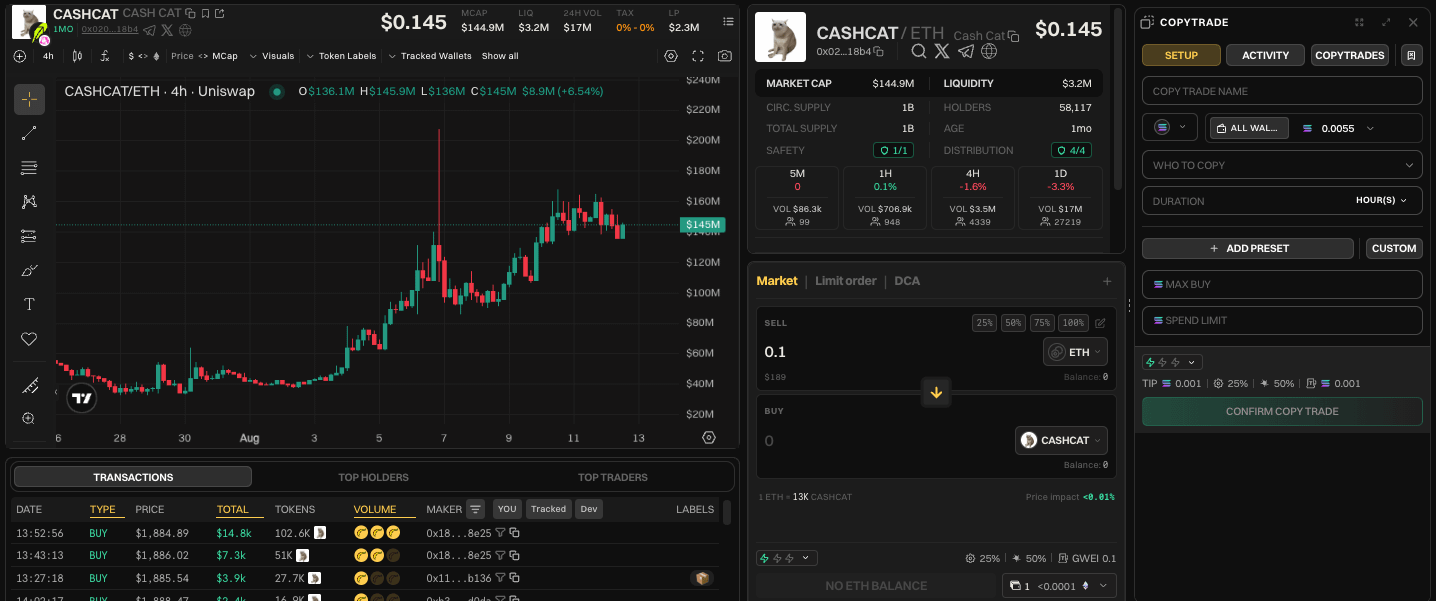The image size is (1436, 601).
Task: Switch to the Limit order tab
Action: [846, 281]
